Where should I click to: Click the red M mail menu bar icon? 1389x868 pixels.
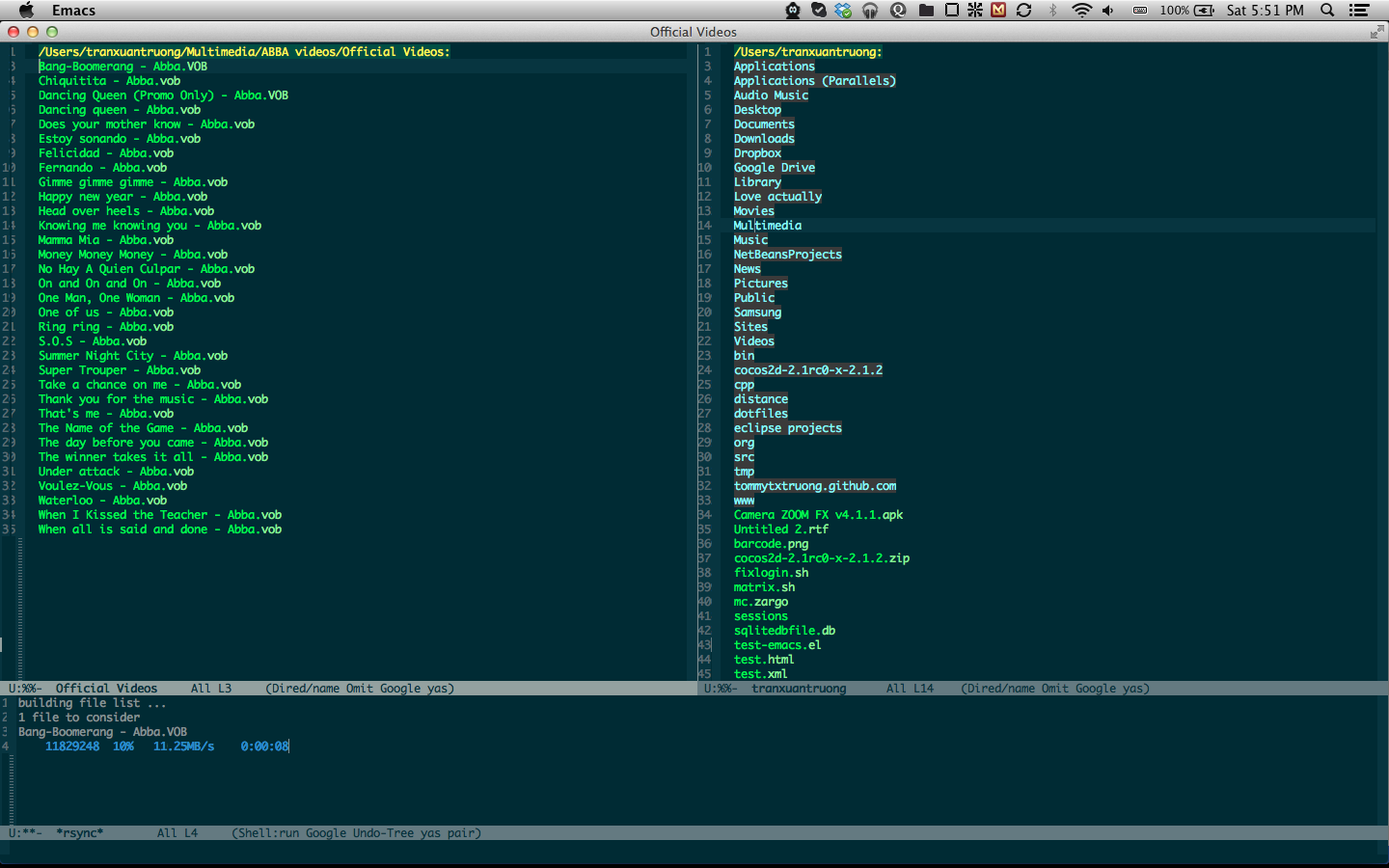998,10
